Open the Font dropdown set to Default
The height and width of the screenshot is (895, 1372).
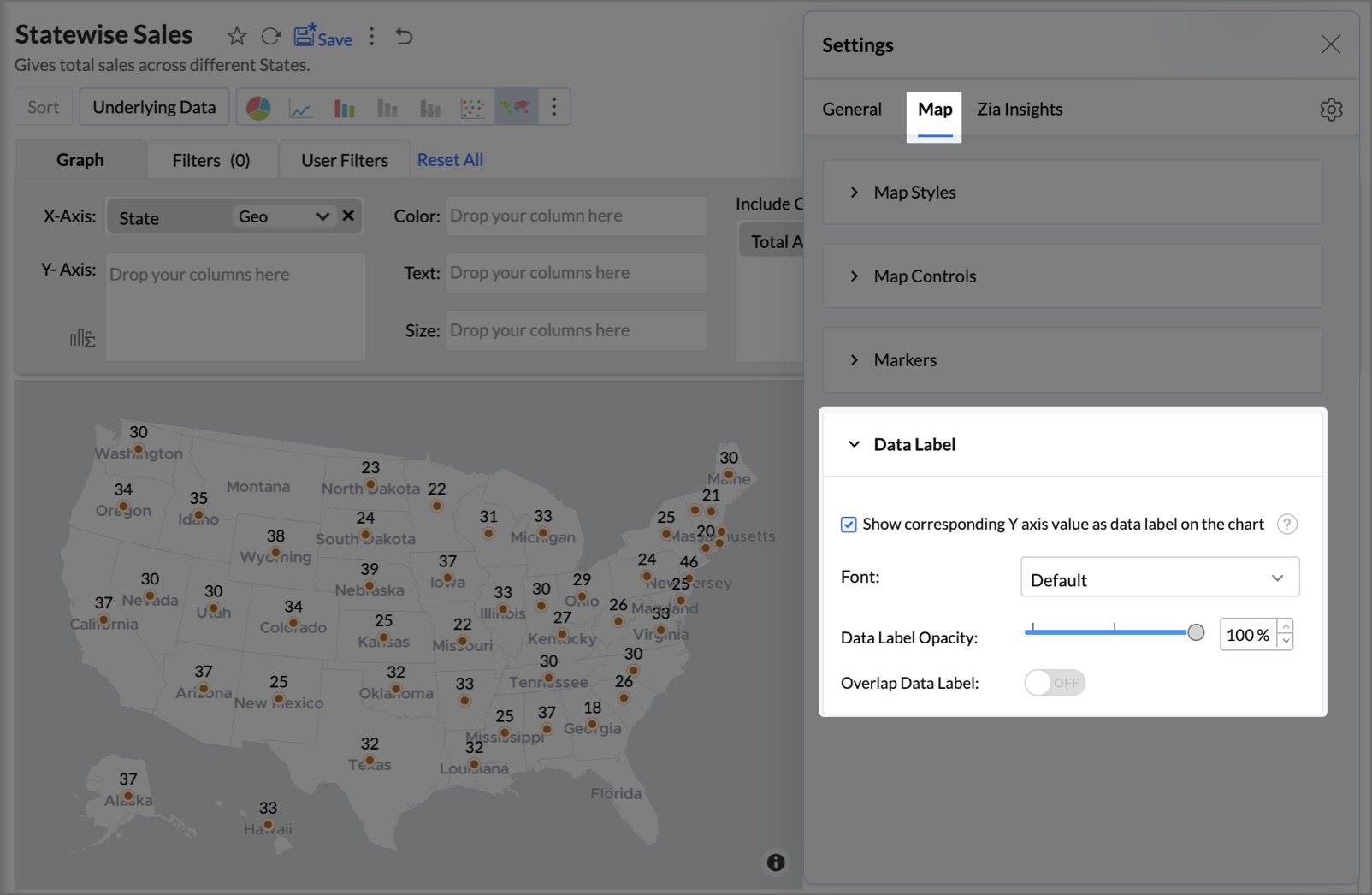point(1159,578)
